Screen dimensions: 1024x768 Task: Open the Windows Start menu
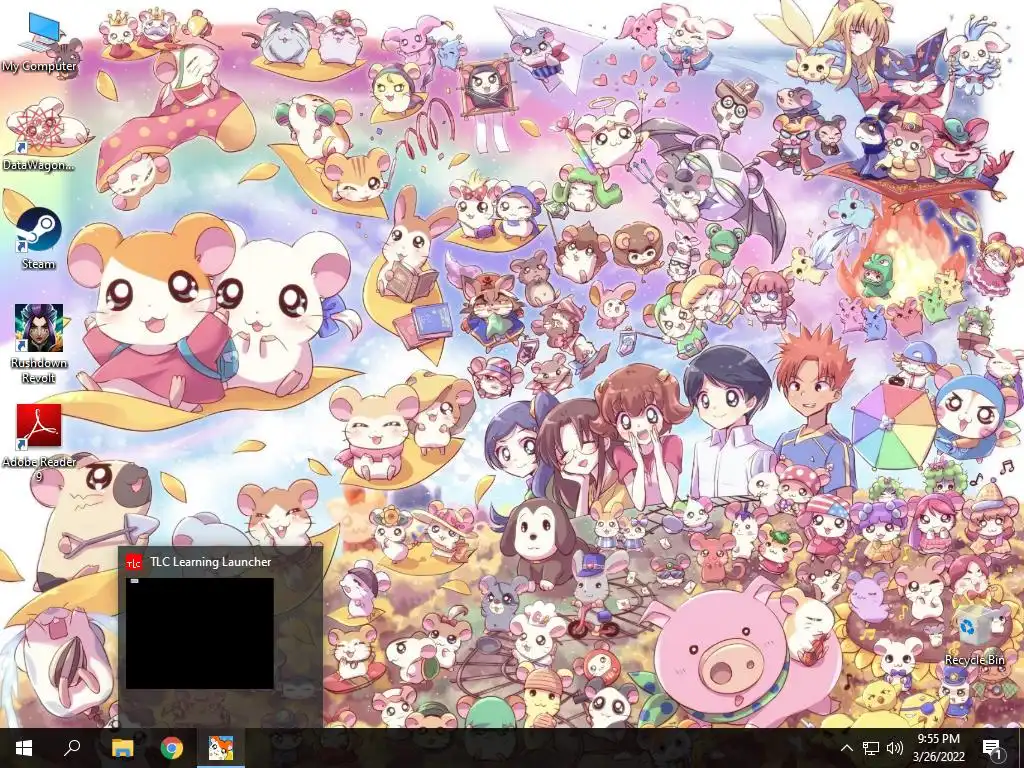coord(24,748)
